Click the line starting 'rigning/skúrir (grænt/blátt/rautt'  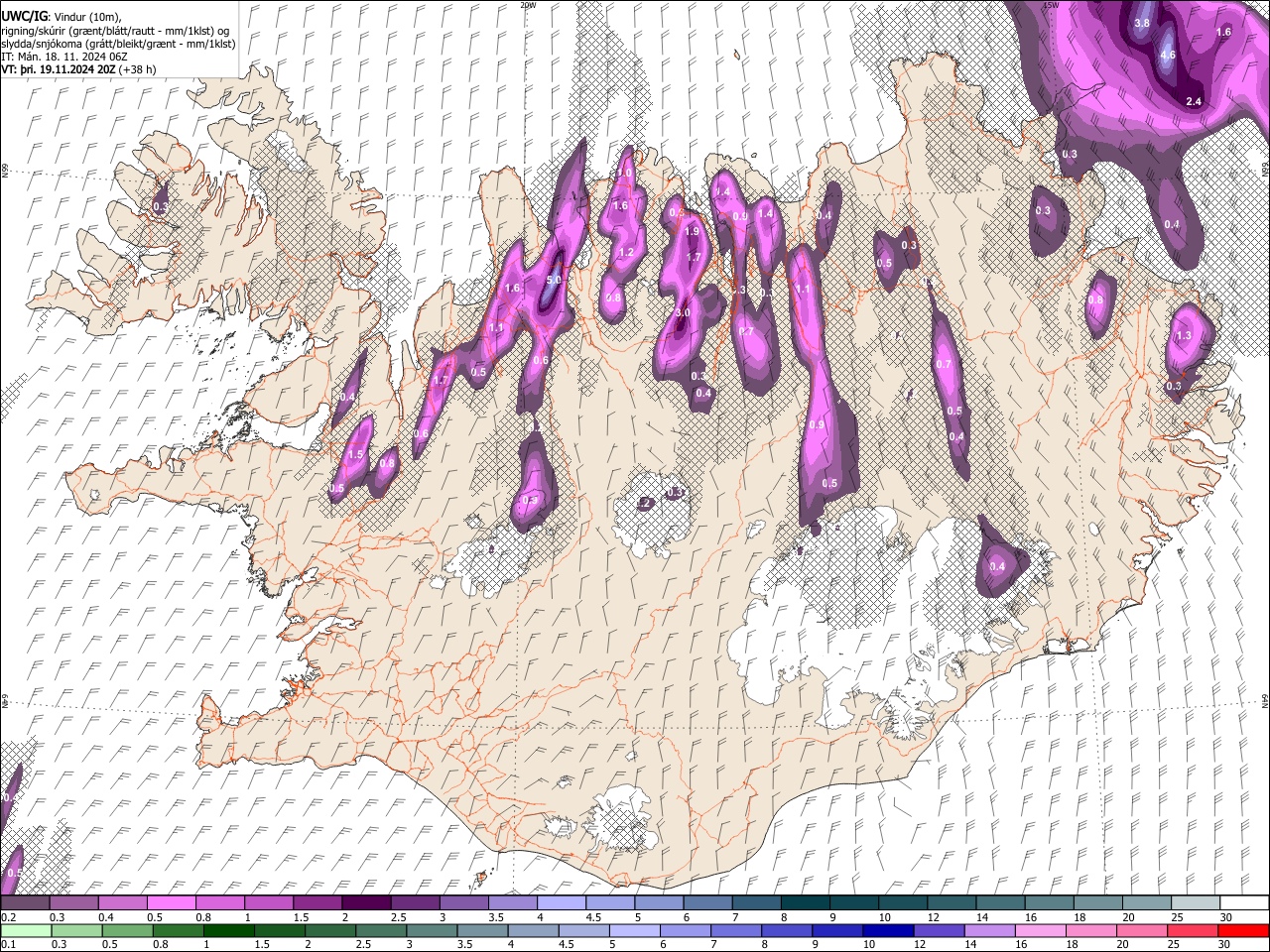click(x=116, y=30)
